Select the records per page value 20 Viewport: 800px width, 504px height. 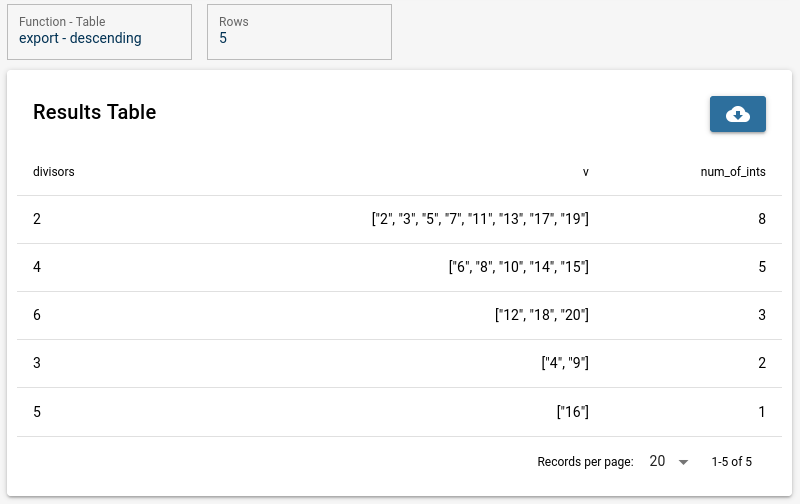(x=657, y=461)
